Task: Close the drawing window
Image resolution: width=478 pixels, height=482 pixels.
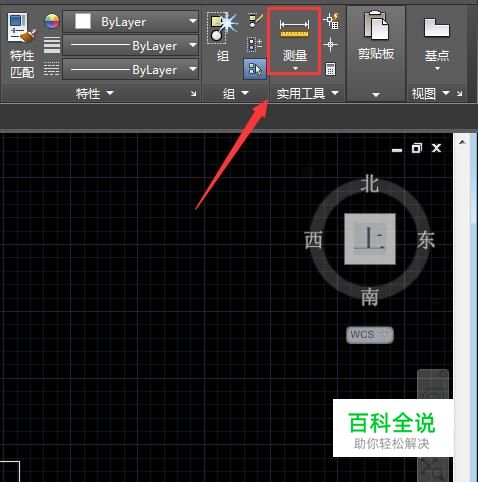Action: [437, 148]
